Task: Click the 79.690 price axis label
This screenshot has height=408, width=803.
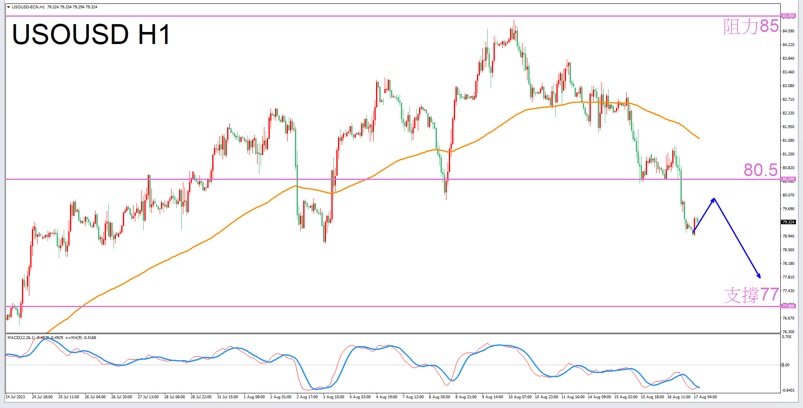Action: coord(789,208)
